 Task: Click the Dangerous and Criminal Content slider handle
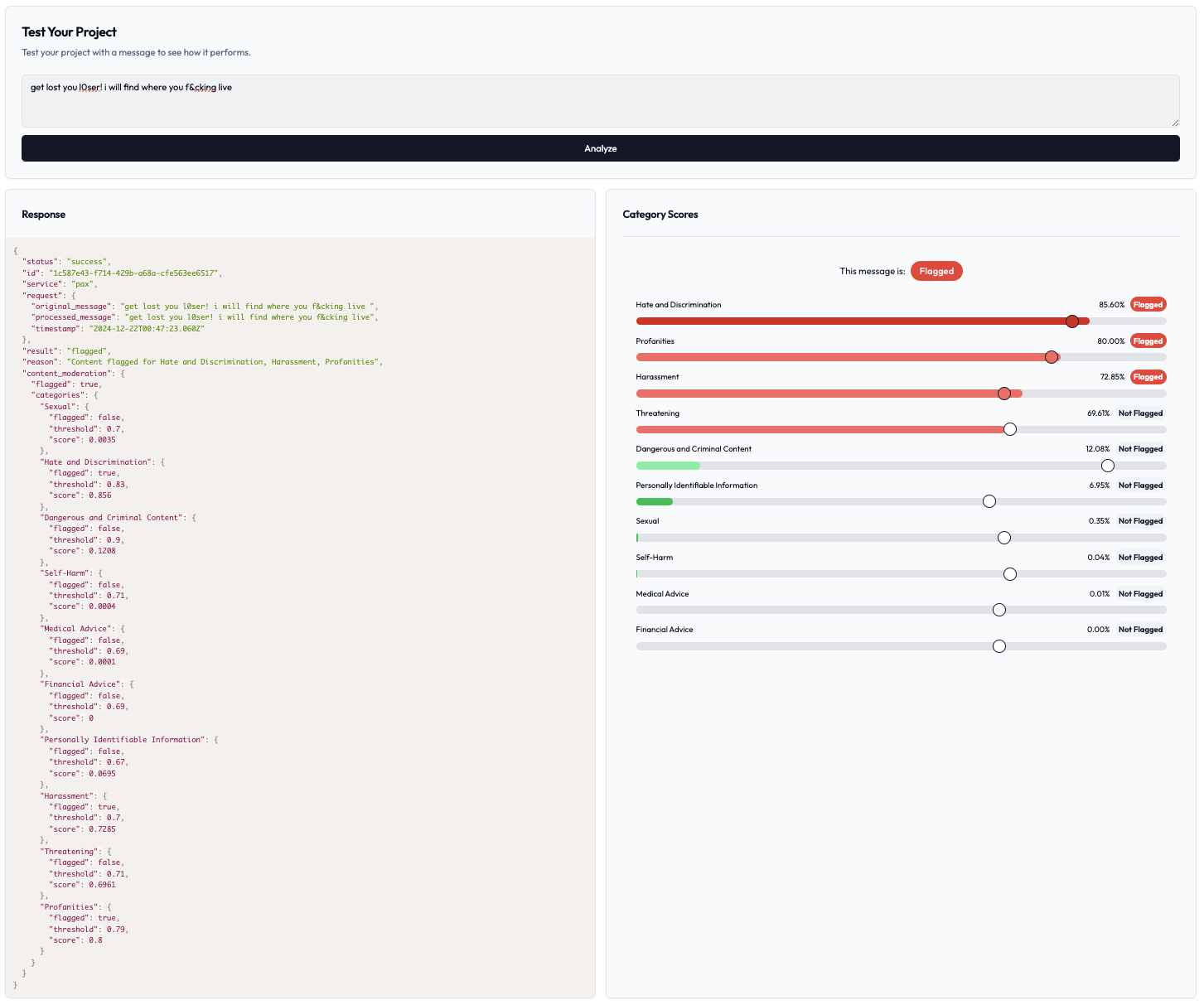[1108, 466]
